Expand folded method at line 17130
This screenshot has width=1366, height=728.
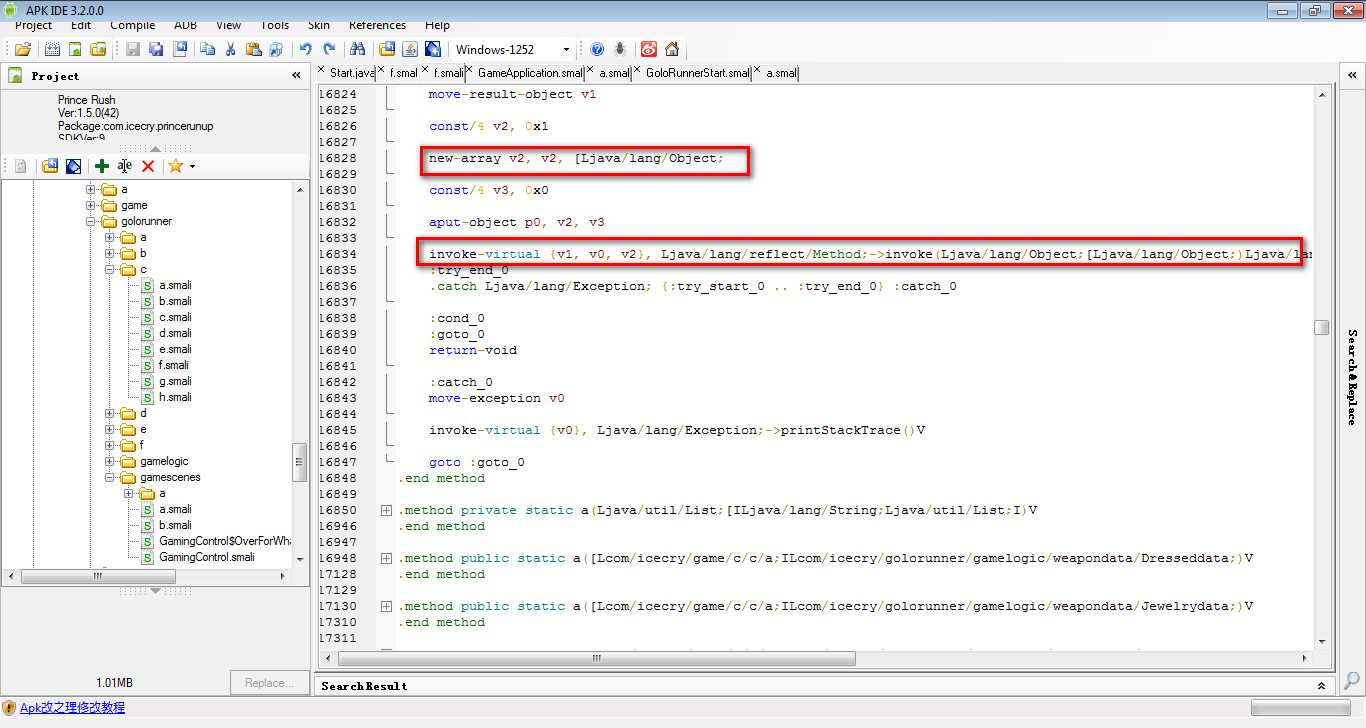point(386,606)
